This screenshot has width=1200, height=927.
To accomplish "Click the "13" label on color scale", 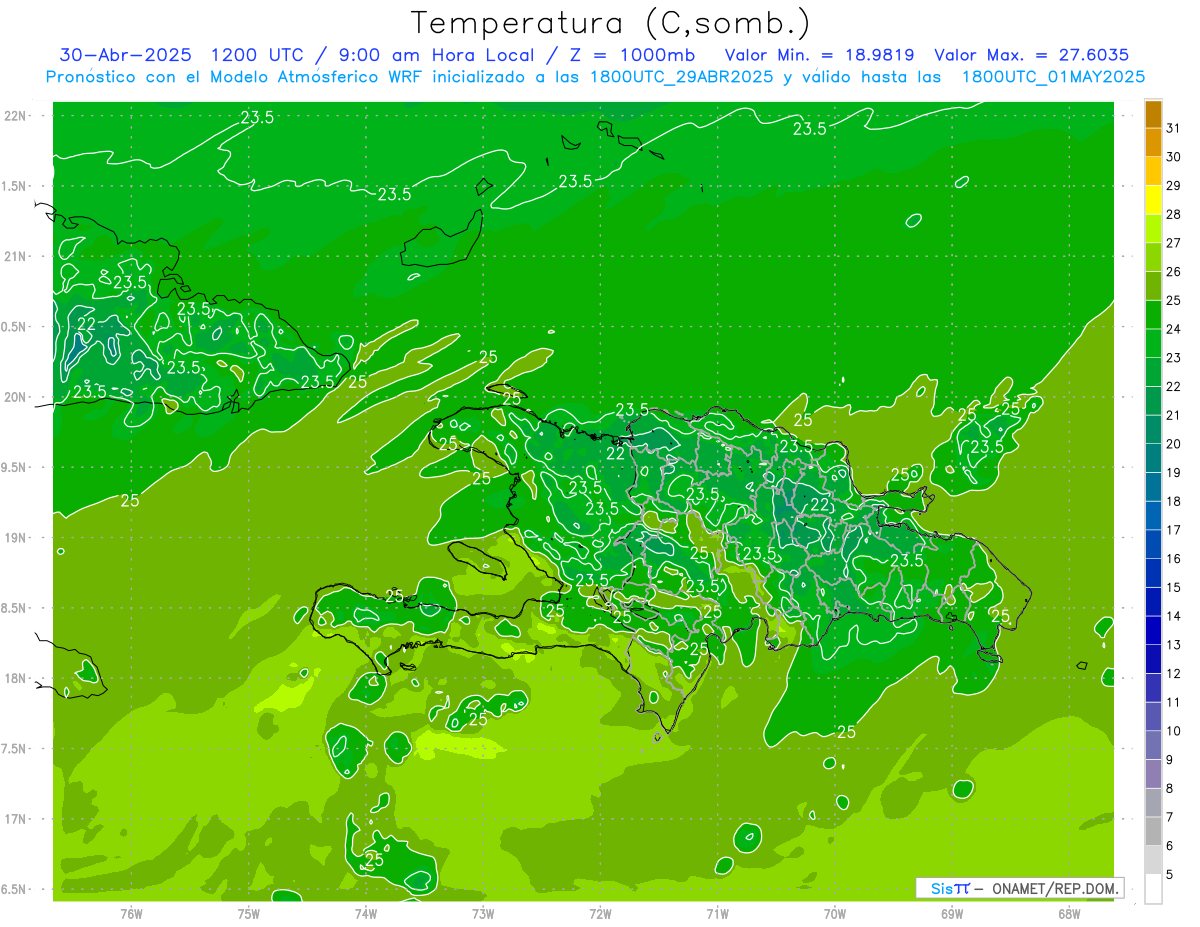I will coord(1174,645).
